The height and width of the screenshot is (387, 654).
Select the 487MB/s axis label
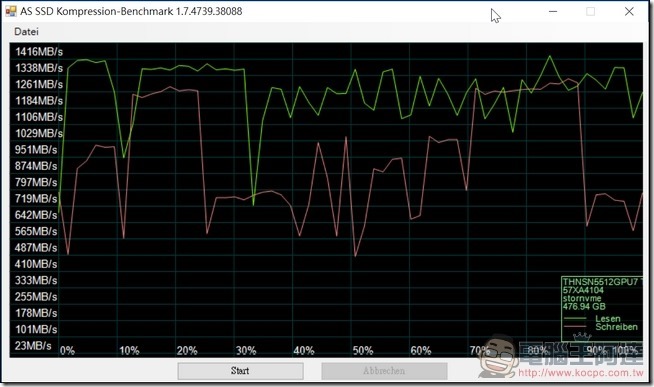coord(36,248)
